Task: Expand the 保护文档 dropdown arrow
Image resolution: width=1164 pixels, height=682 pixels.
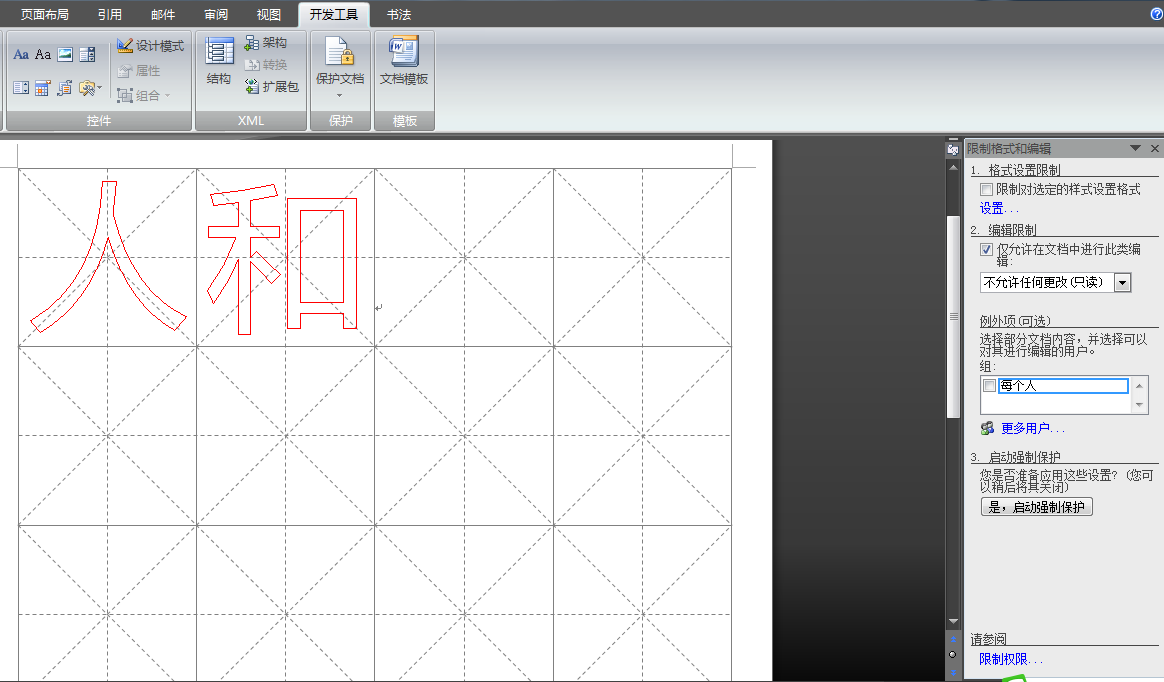Action: [340, 96]
